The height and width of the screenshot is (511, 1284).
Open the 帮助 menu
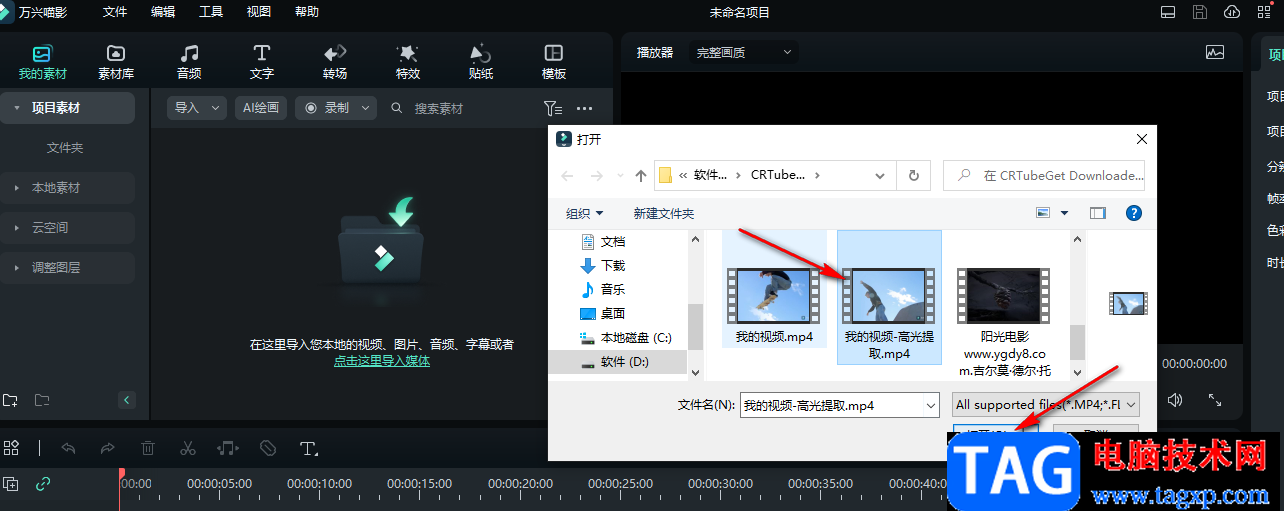point(307,12)
